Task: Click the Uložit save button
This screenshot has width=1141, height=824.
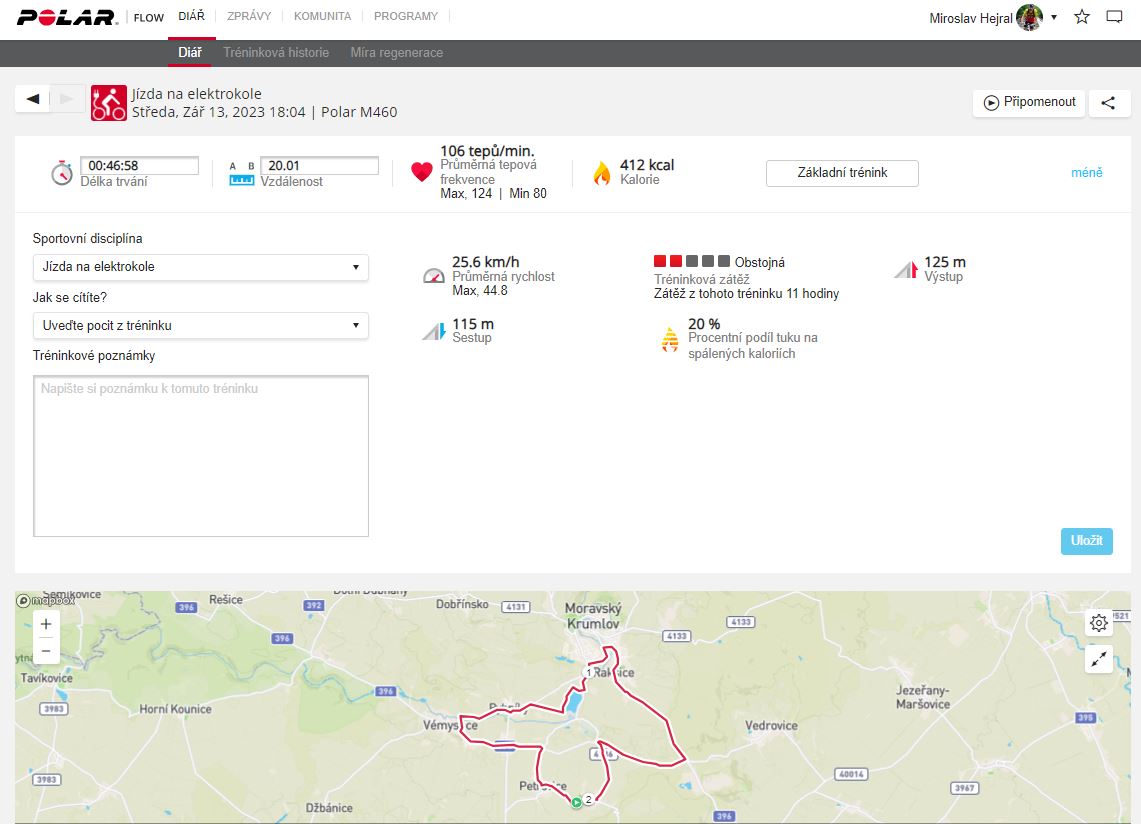Action: [1086, 541]
